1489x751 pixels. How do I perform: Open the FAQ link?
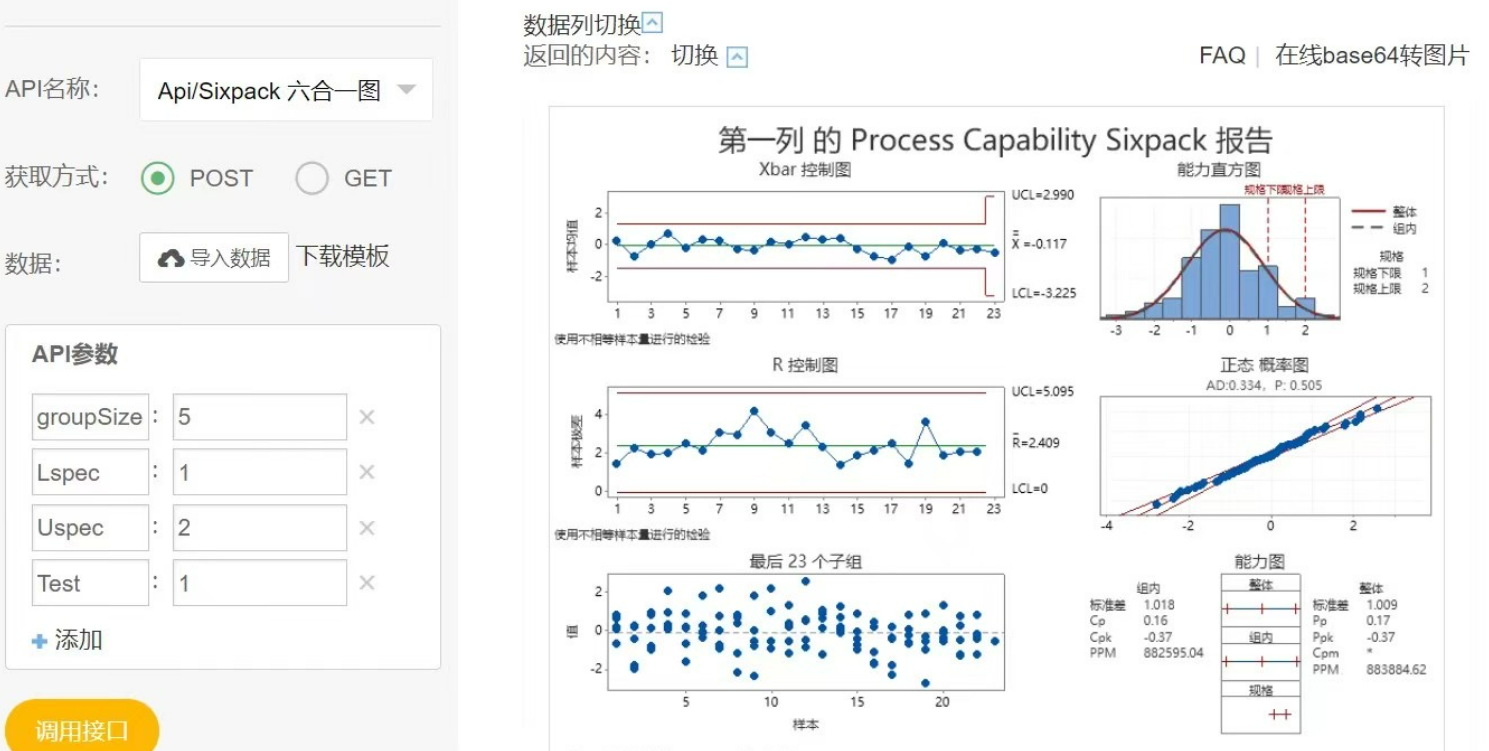[1222, 55]
